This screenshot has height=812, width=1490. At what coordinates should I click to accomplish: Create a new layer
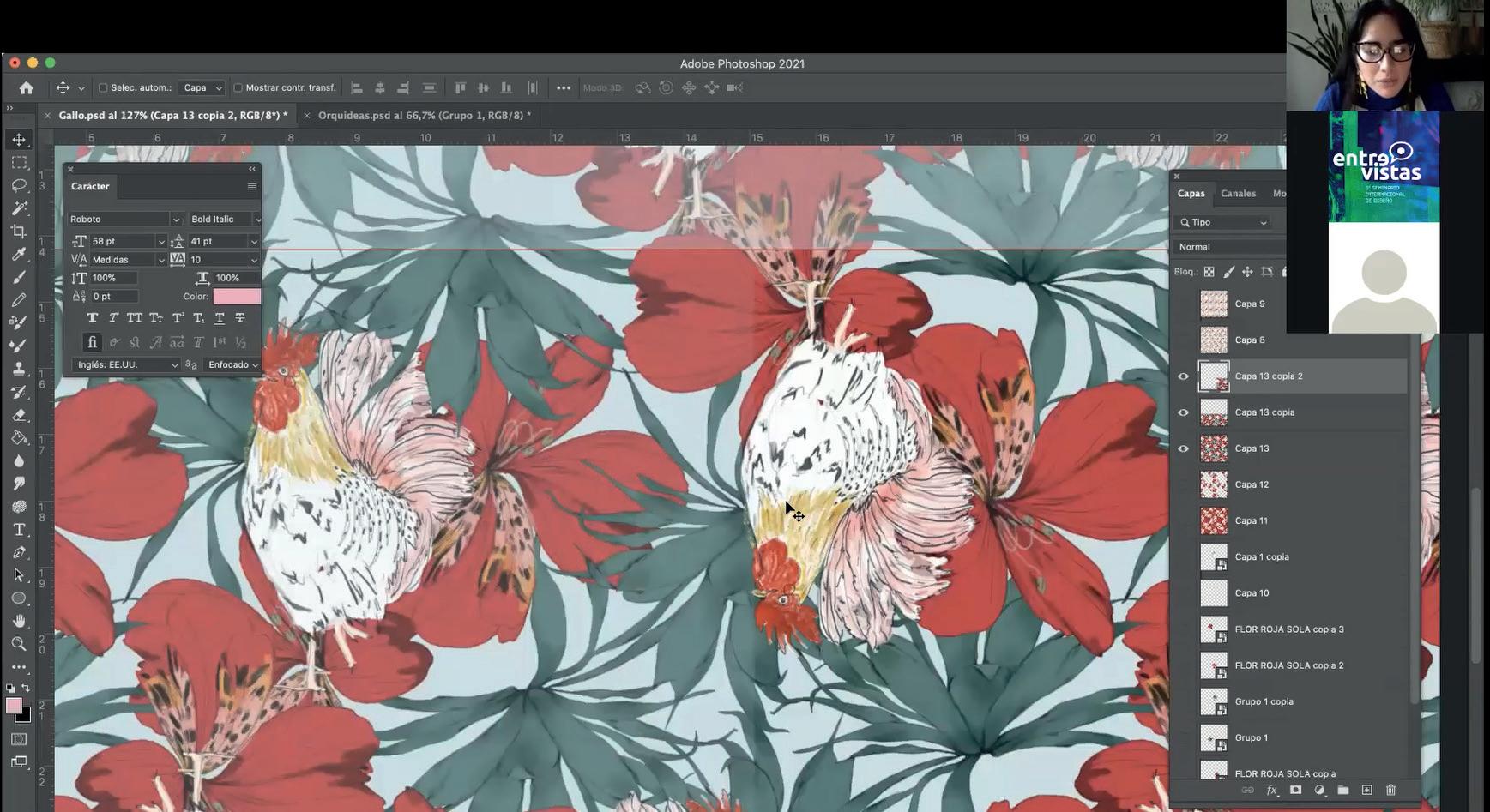point(1367,790)
